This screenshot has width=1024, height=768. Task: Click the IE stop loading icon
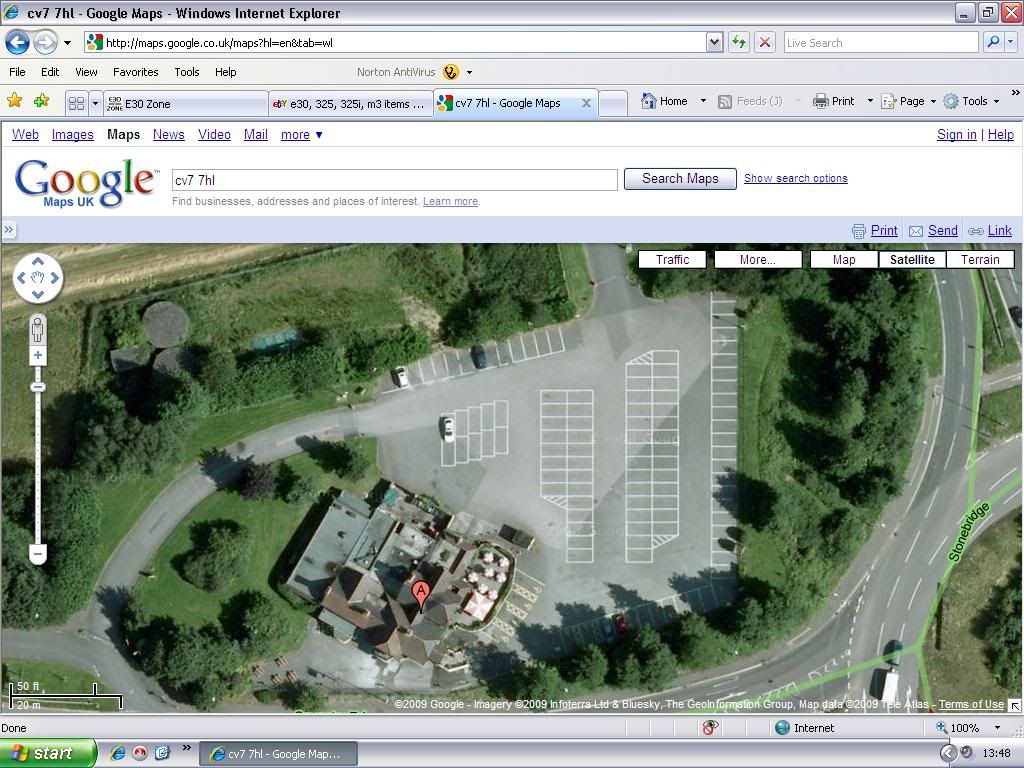[765, 42]
